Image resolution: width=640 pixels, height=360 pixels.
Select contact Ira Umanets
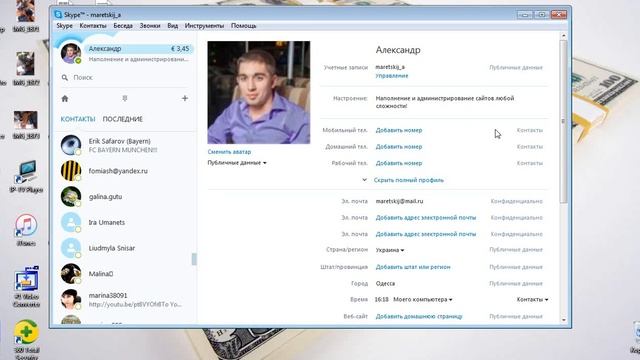[124, 222]
